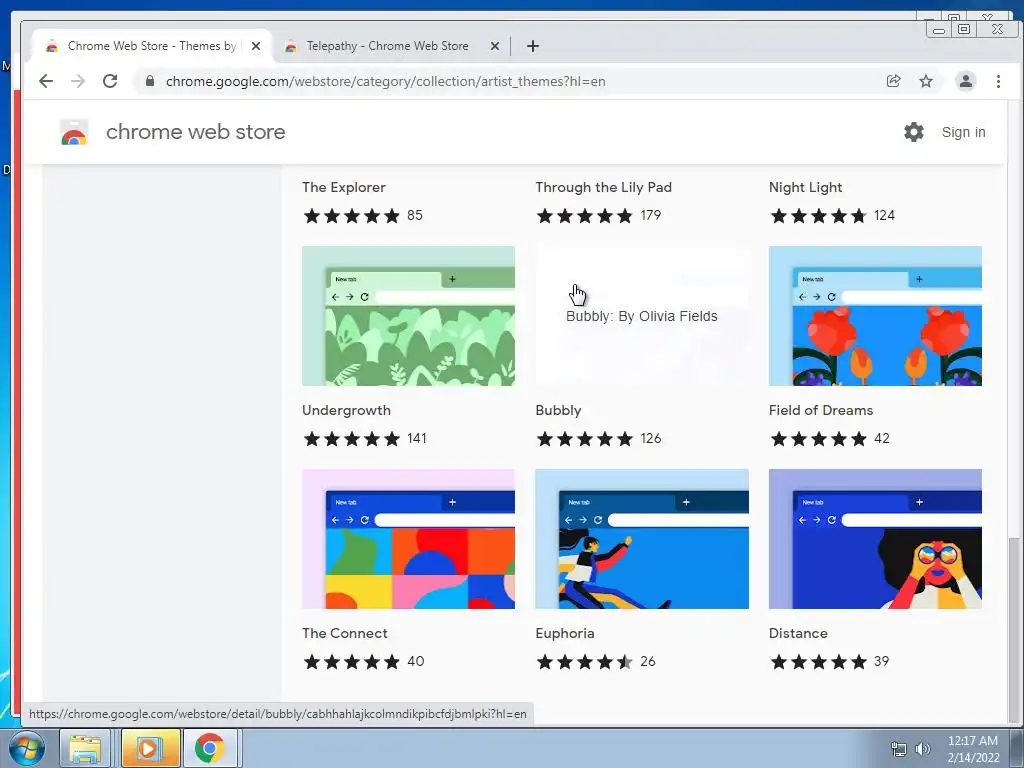Click the Euphoria title text

(x=565, y=633)
